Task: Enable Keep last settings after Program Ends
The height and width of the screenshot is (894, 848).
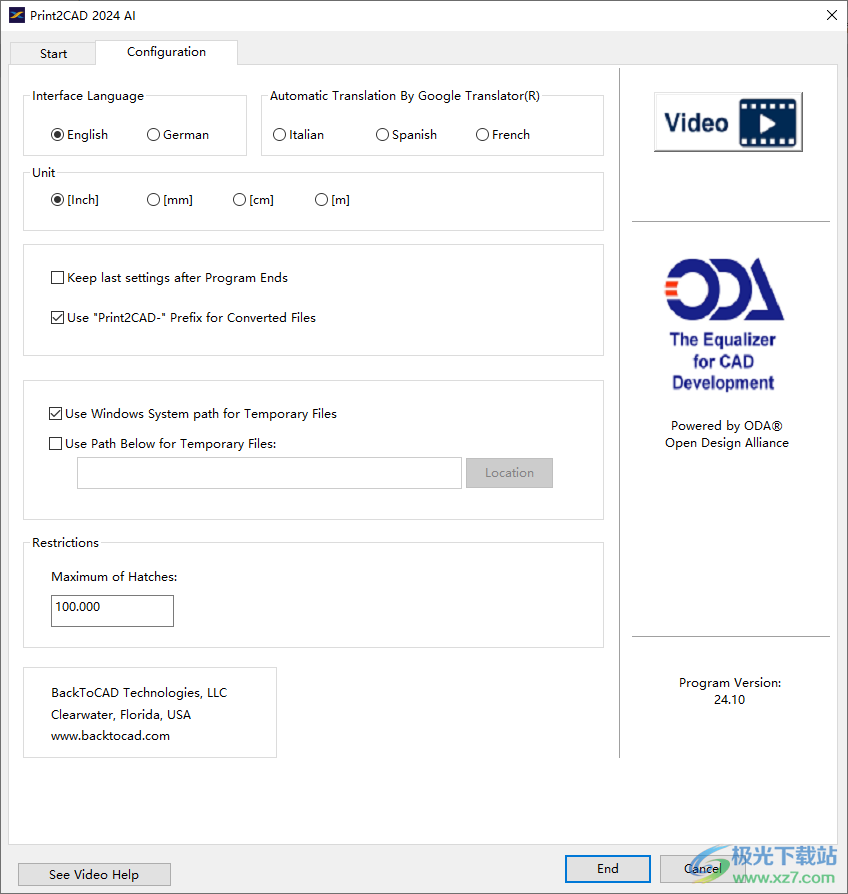Action: tap(169, 278)
